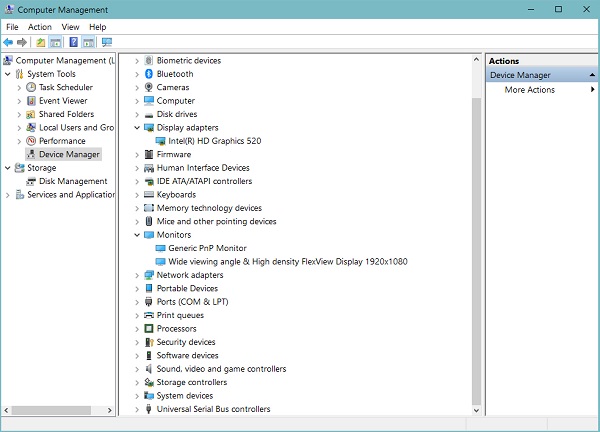Expand the Network adapters category
600x432 pixels.
coord(138,275)
